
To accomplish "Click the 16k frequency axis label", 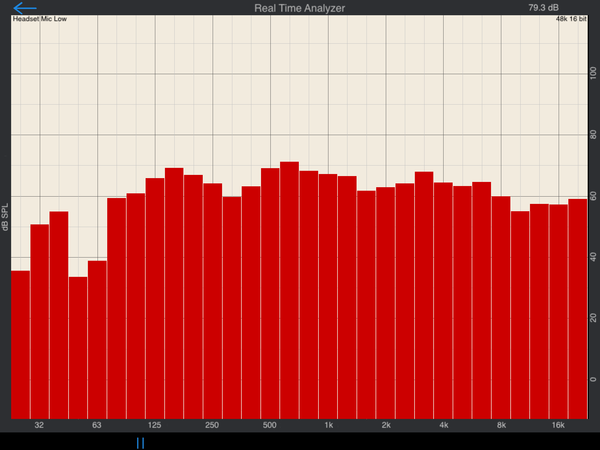I will 558,425.
